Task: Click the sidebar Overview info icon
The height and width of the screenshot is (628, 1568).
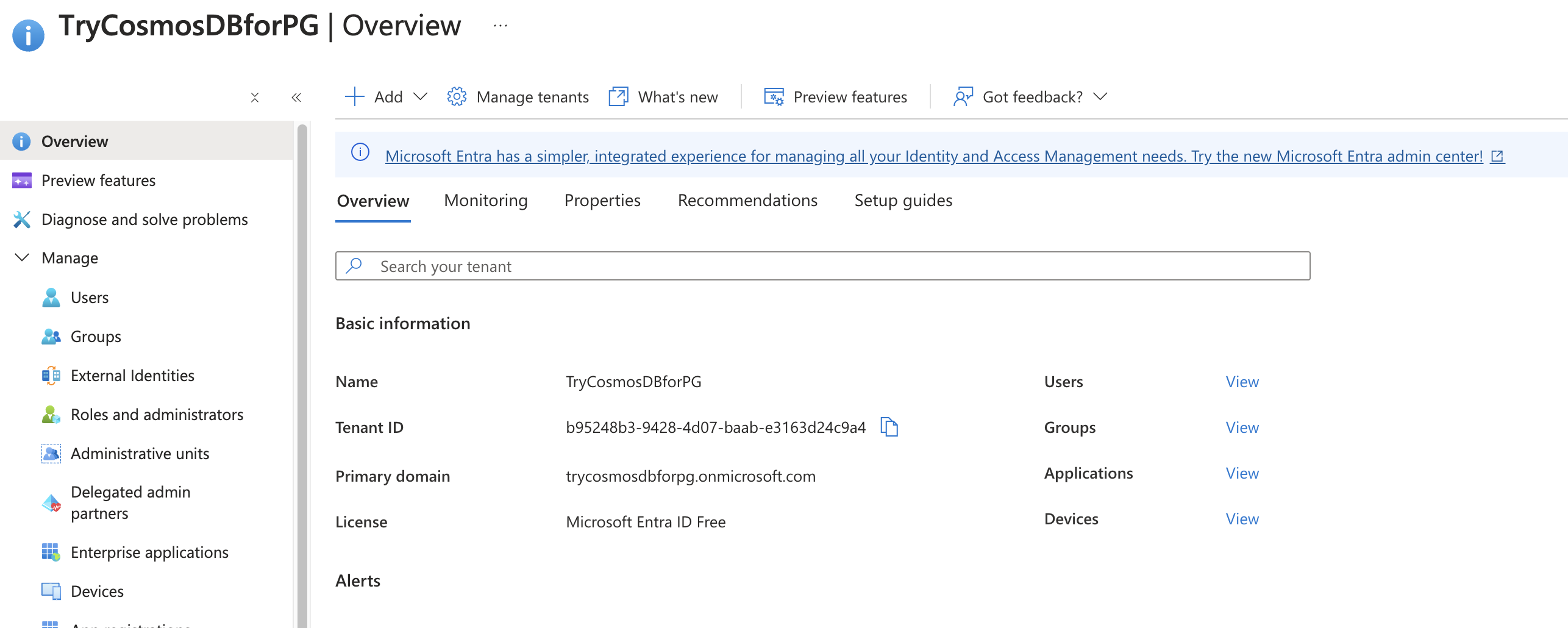Action: click(x=21, y=141)
